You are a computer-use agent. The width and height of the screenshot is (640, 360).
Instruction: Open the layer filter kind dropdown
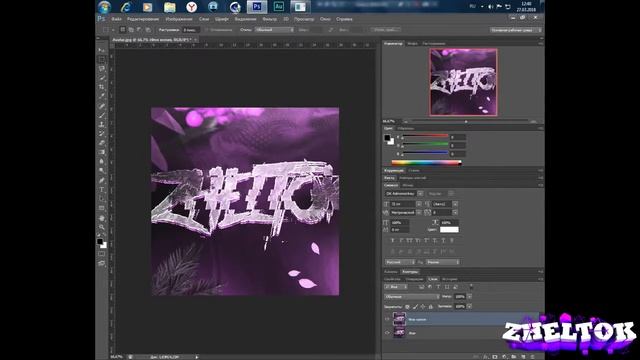(x=396, y=287)
